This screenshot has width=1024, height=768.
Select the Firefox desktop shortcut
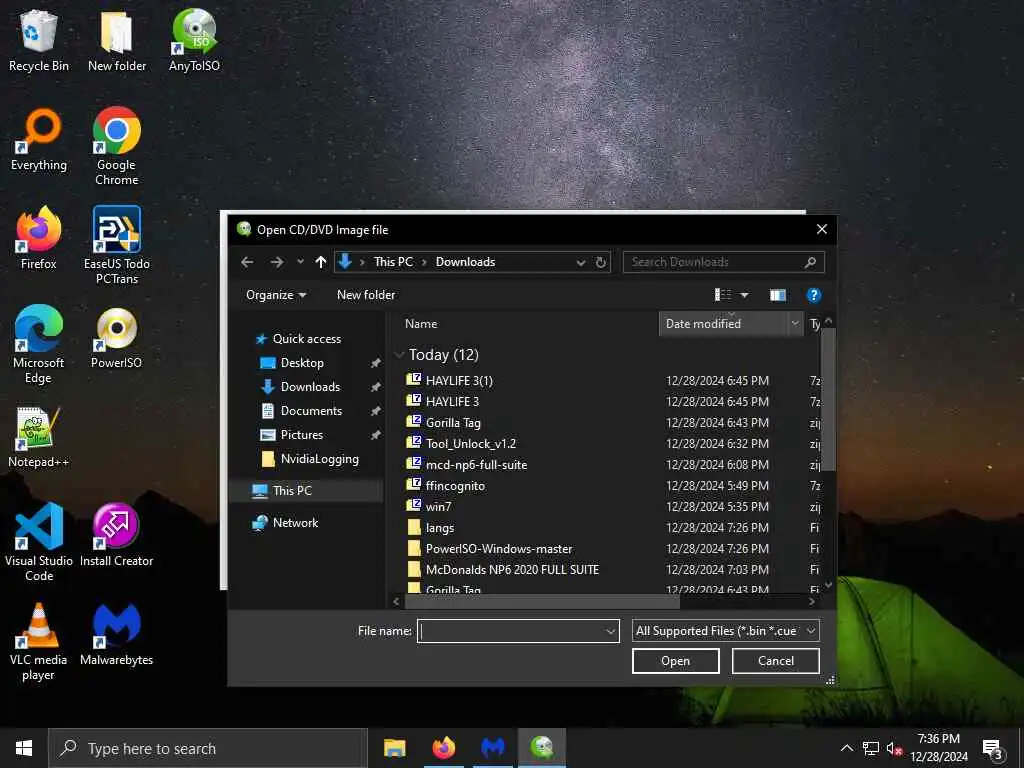click(39, 238)
